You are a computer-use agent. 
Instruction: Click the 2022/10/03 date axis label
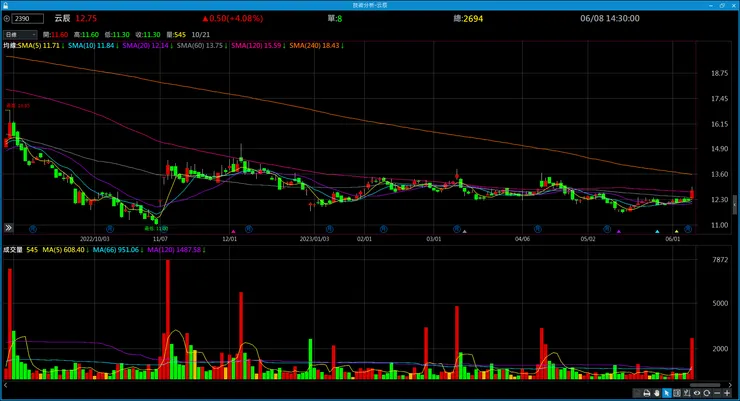pos(94,239)
